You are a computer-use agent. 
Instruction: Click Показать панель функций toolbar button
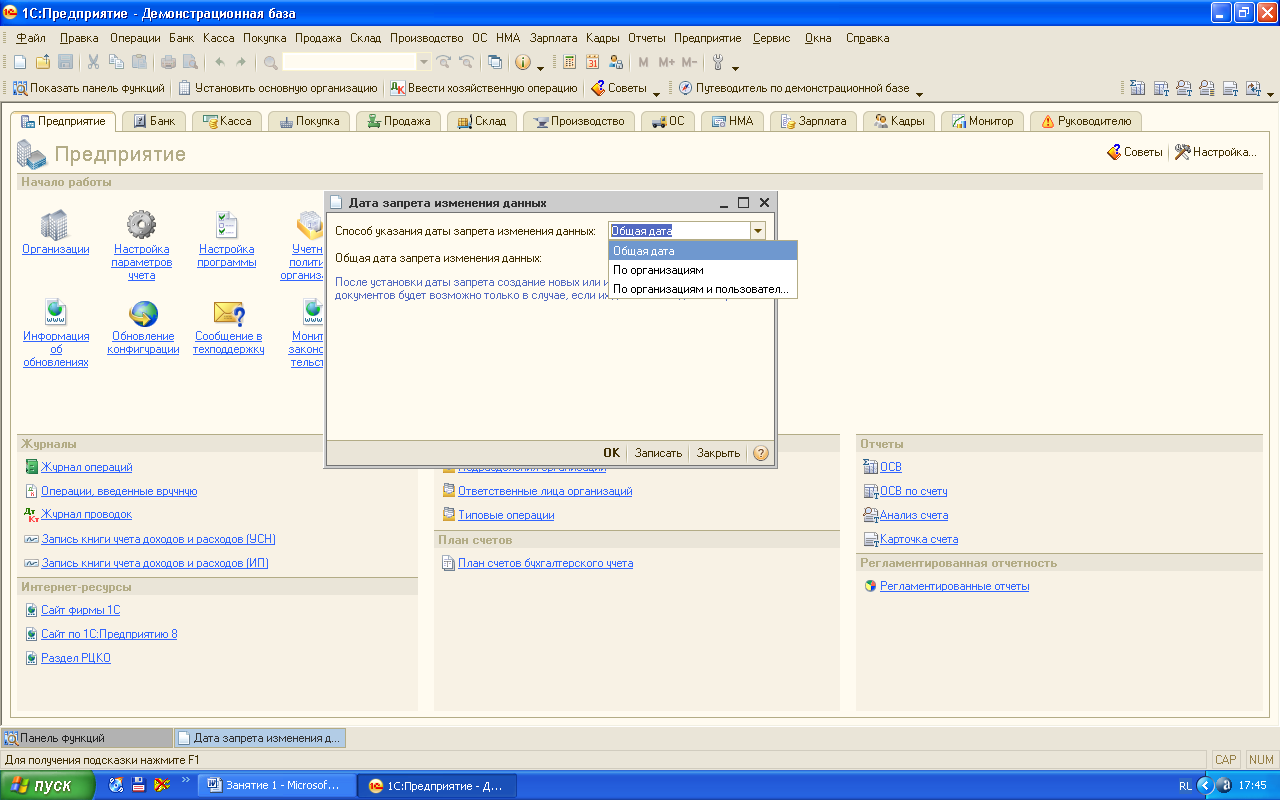pos(88,88)
